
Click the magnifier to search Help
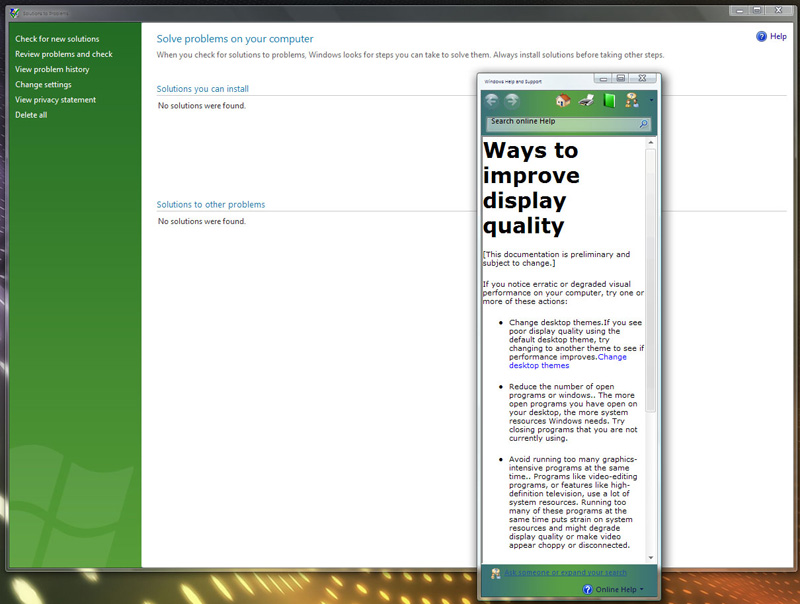(643, 123)
